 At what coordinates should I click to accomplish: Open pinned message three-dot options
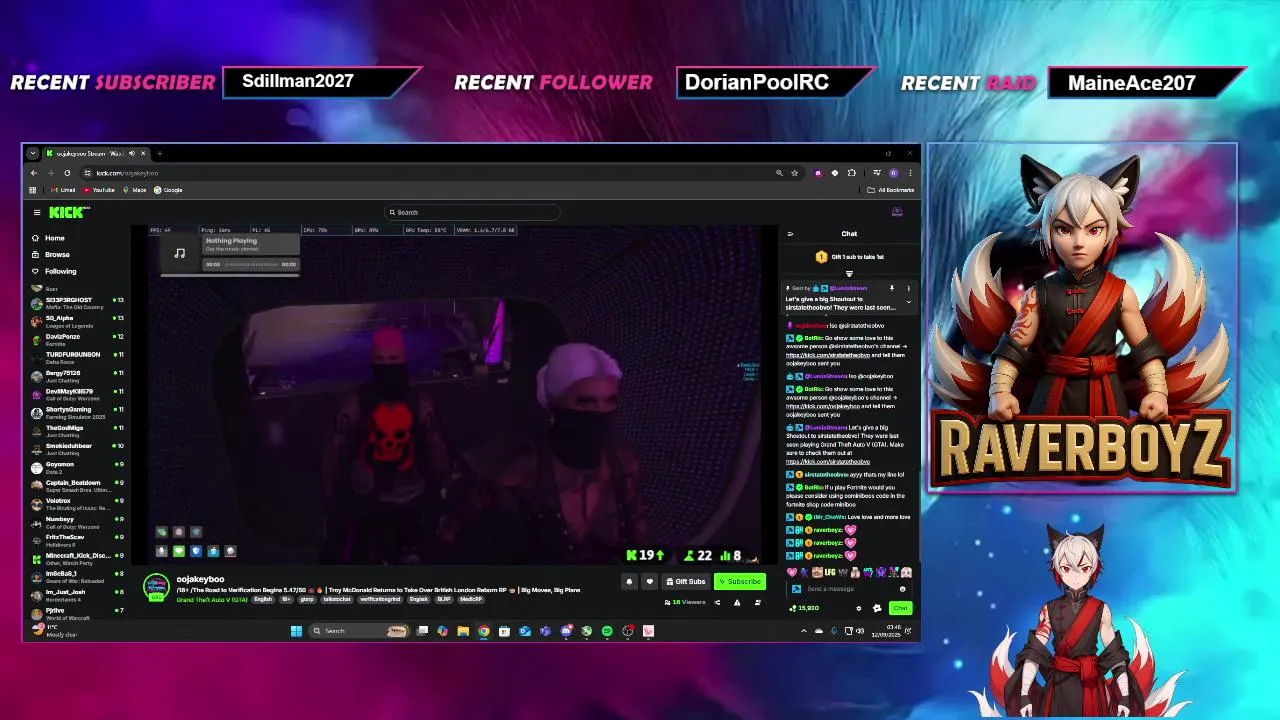tap(909, 289)
